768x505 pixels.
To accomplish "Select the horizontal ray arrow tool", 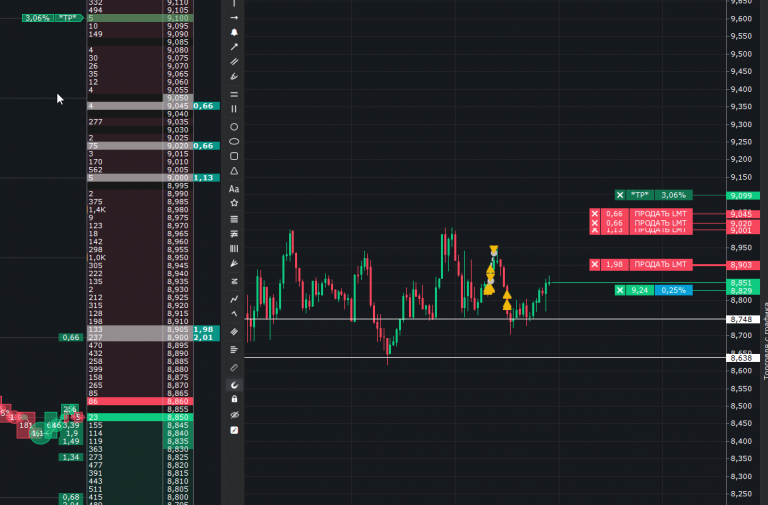I will [234, 18].
